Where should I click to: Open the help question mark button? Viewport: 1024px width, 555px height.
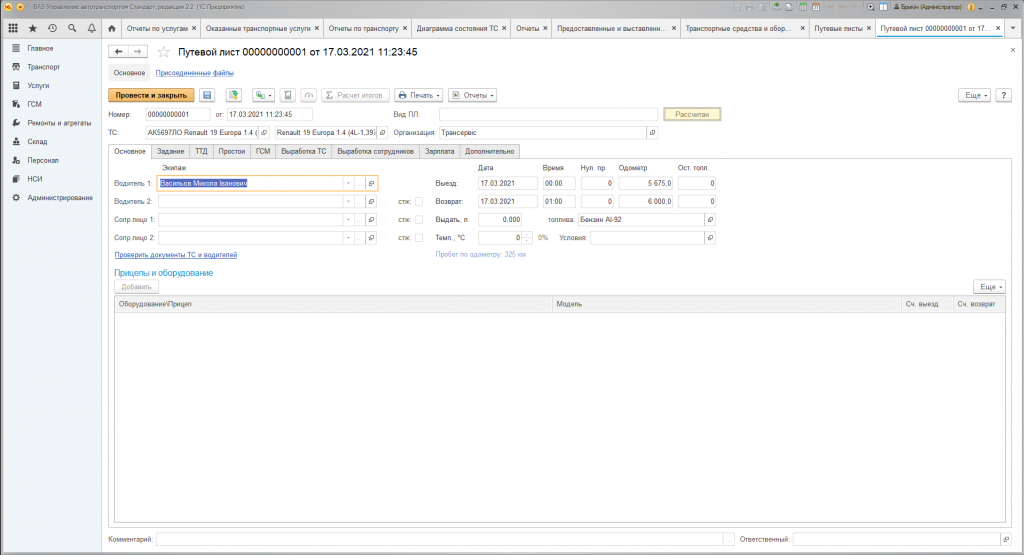[x=1004, y=95]
